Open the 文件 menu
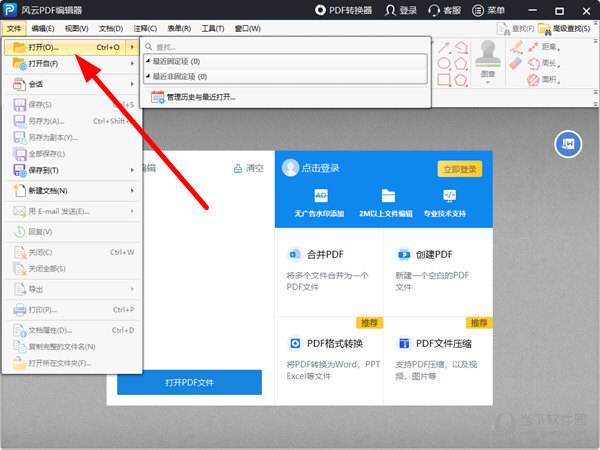This screenshot has height=450, width=600. point(14,29)
